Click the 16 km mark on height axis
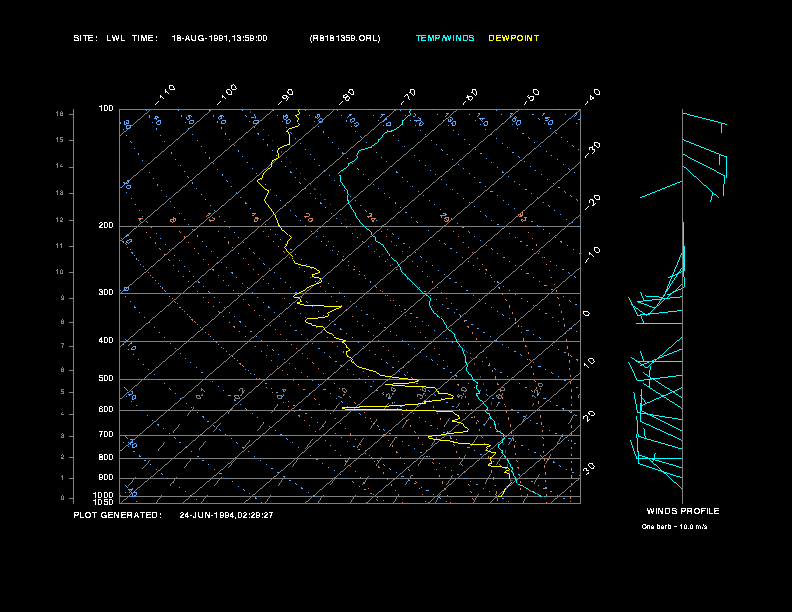The image size is (792, 612). tap(60, 114)
